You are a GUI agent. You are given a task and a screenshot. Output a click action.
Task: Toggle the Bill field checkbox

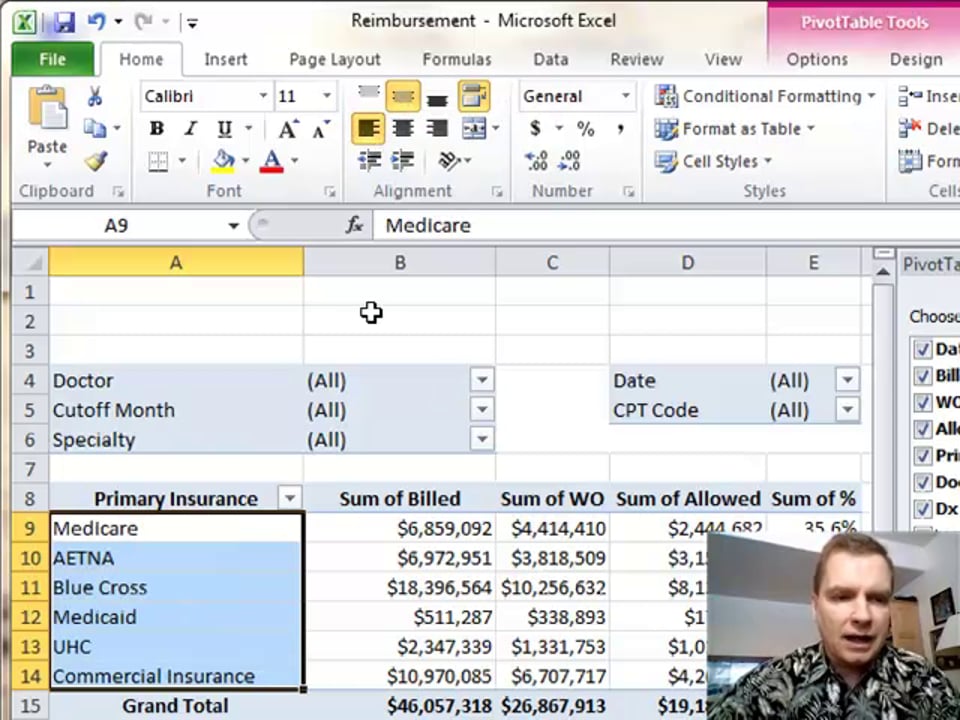coord(923,376)
